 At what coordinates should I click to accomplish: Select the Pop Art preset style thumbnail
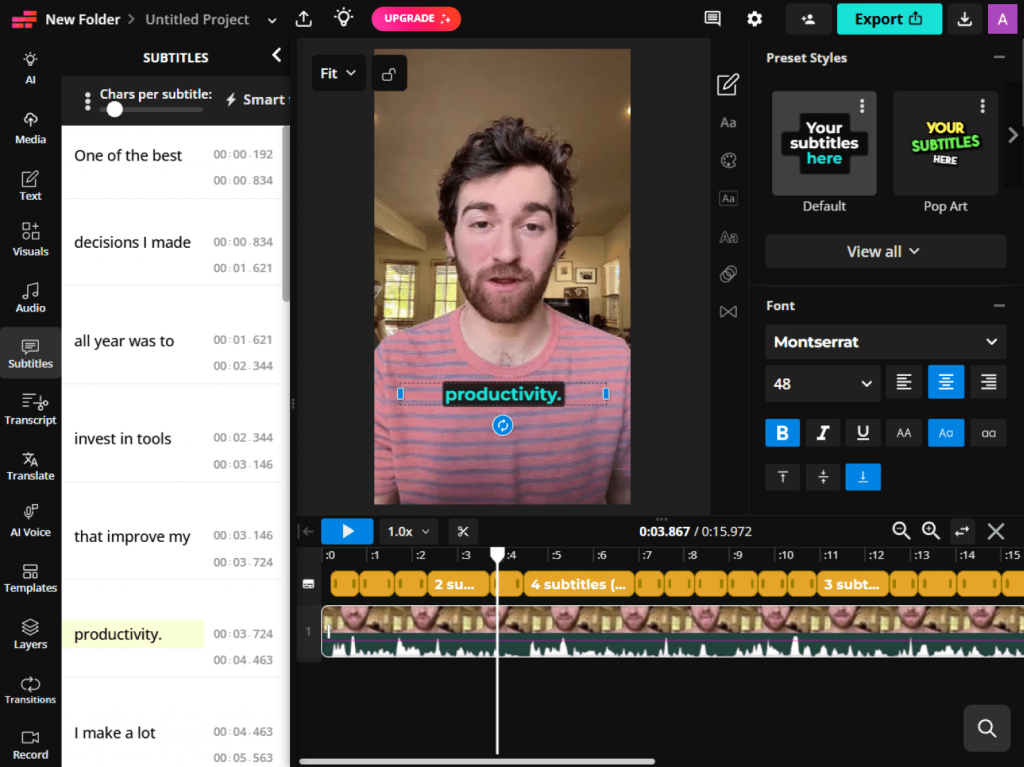945,143
